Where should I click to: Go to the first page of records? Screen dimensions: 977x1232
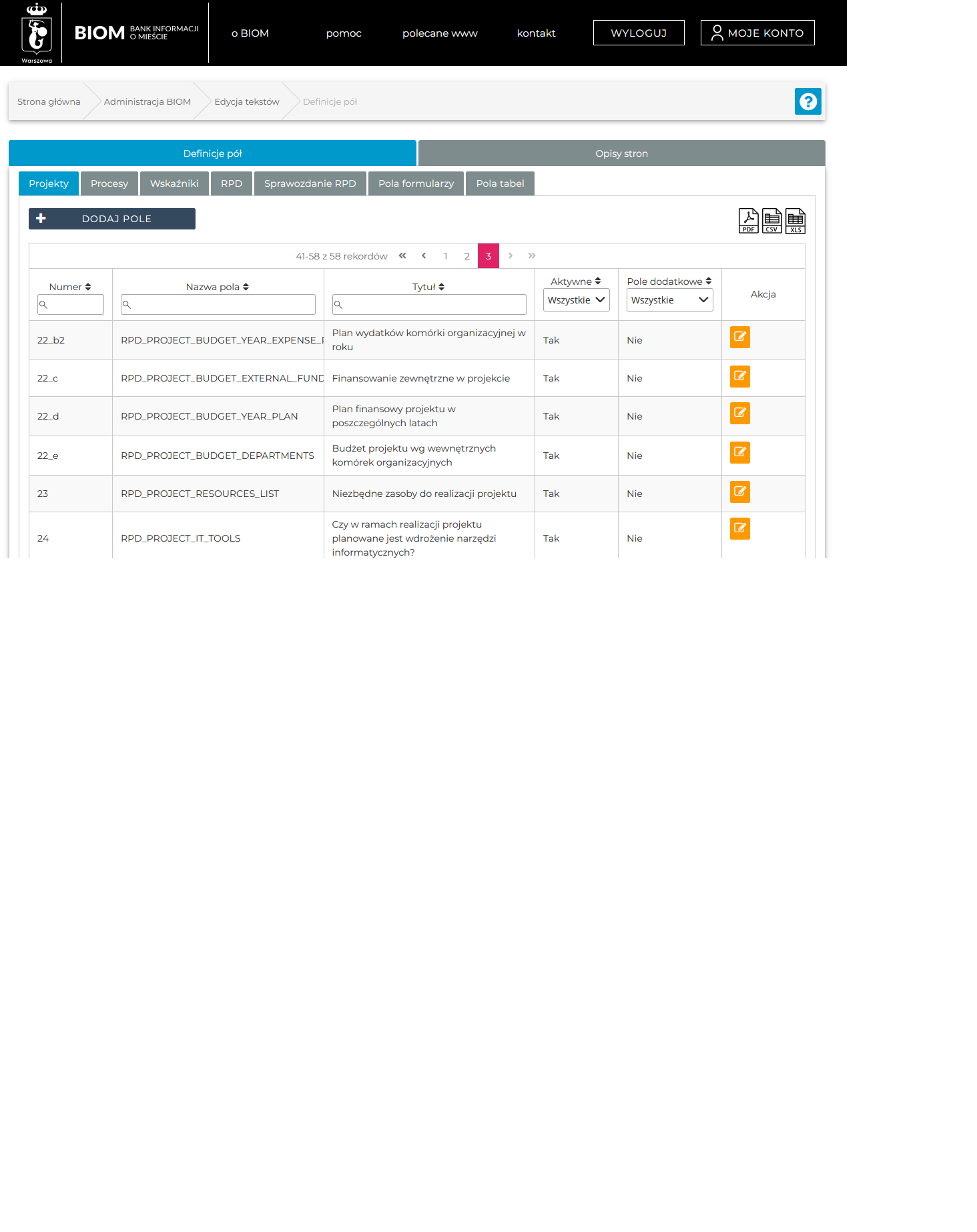402,256
